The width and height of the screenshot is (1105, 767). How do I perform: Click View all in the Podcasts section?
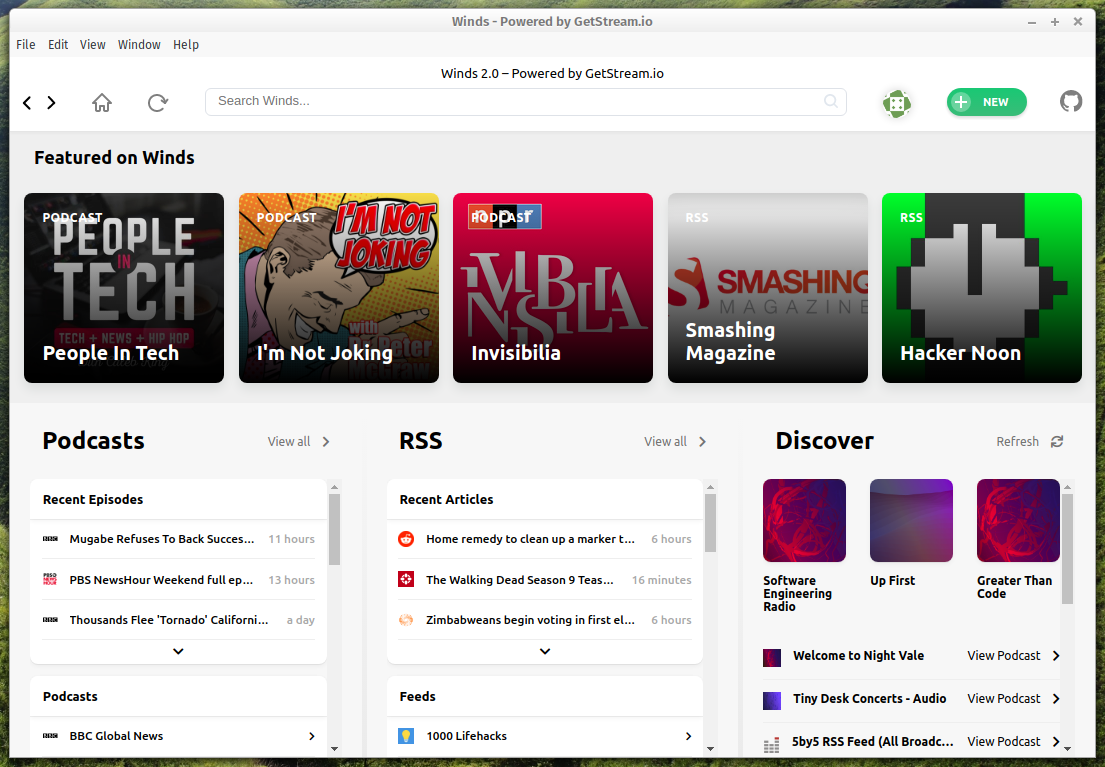[288, 441]
